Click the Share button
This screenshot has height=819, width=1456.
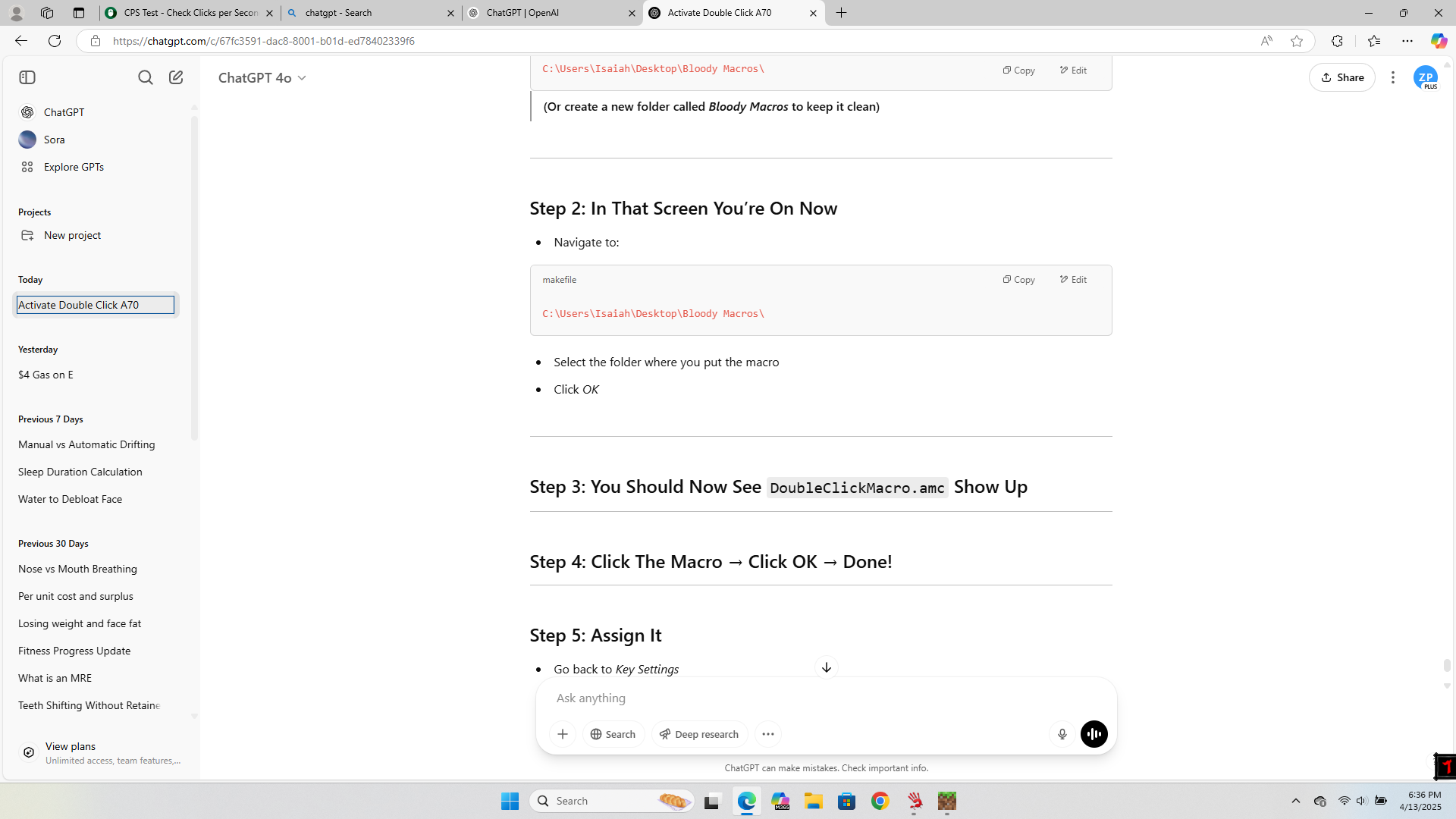point(1341,77)
